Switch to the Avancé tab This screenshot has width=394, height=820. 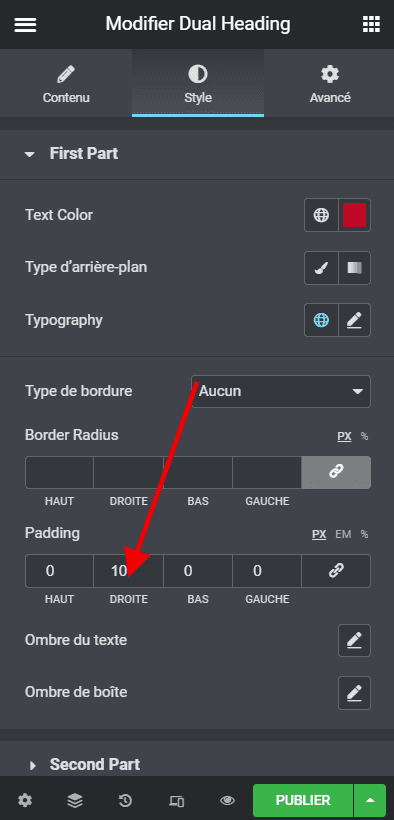pos(330,83)
